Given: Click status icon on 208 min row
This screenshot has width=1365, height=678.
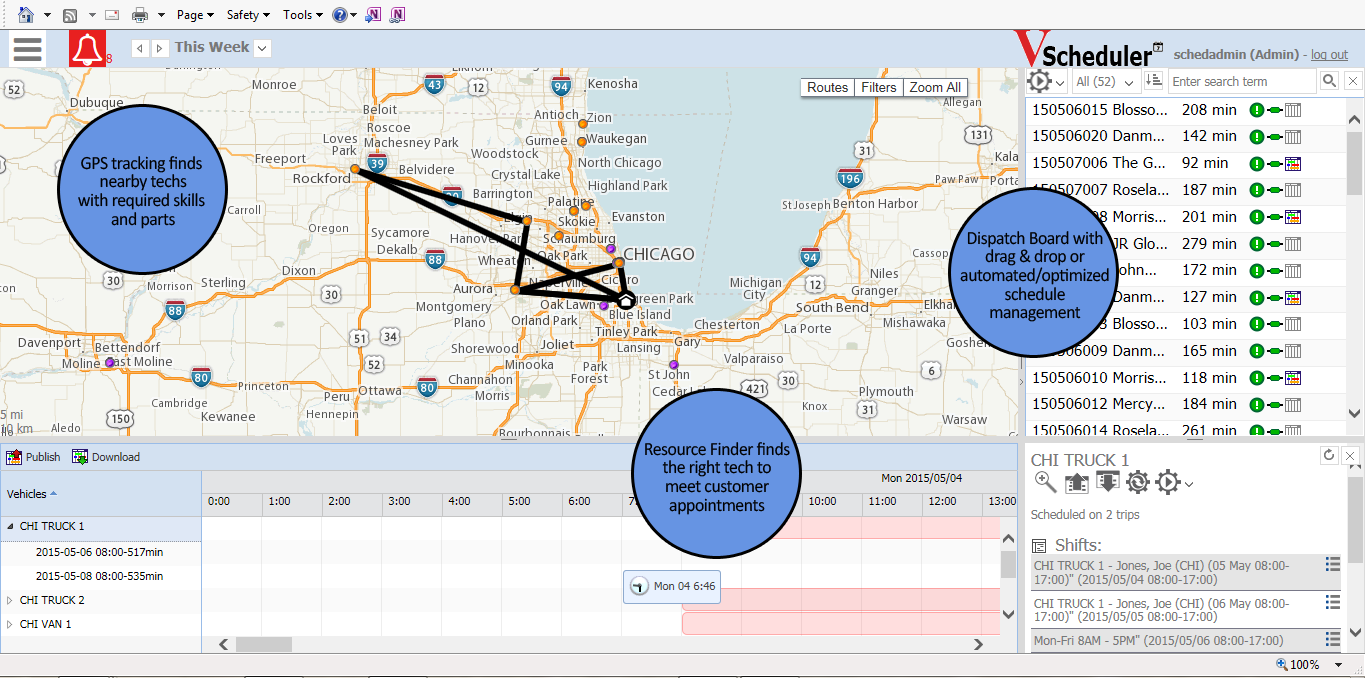Looking at the screenshot, I should [1257, 110].
